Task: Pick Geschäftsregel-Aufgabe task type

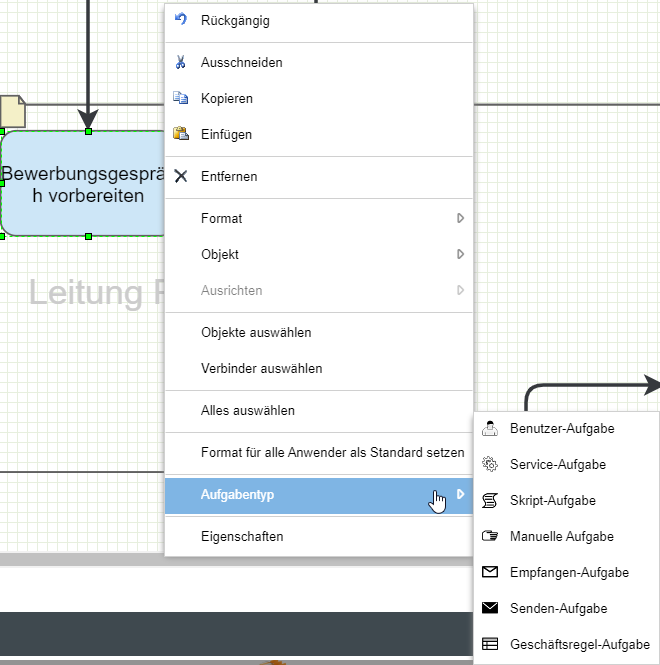Action: 579,645
